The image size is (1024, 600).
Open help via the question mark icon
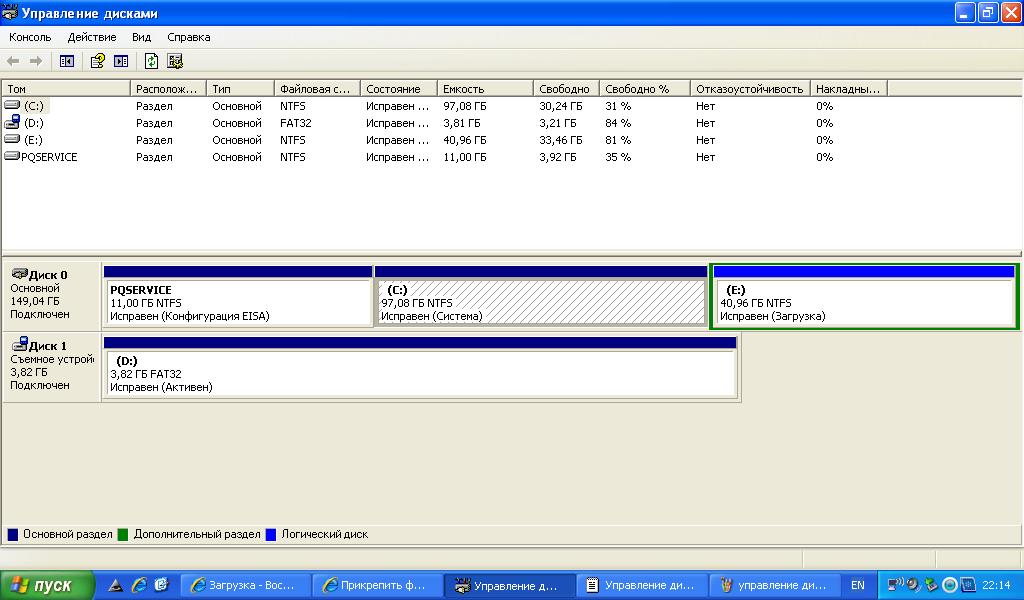tap(97, 61)
